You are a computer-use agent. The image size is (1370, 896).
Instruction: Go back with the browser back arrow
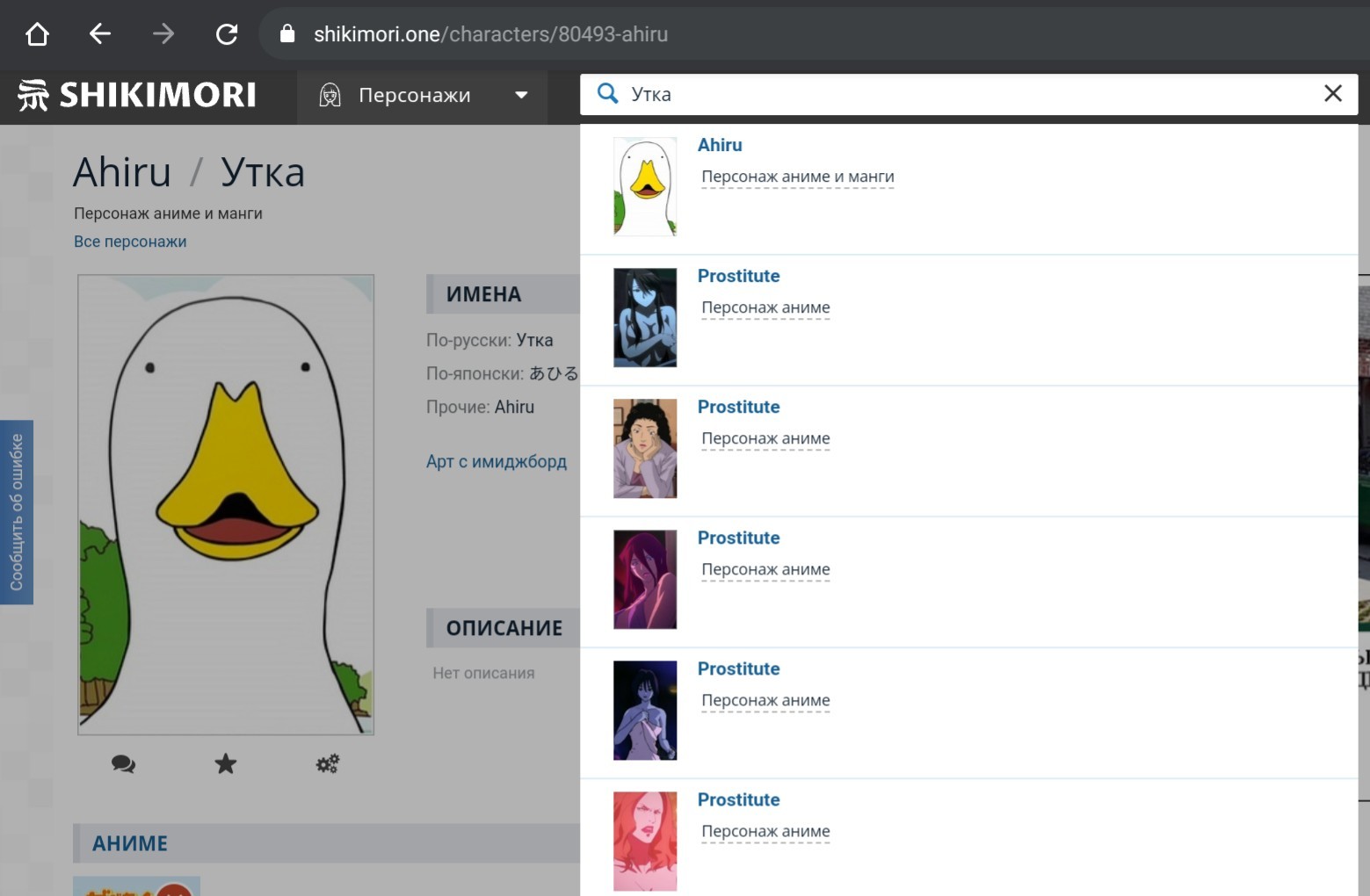coord(100,34)
